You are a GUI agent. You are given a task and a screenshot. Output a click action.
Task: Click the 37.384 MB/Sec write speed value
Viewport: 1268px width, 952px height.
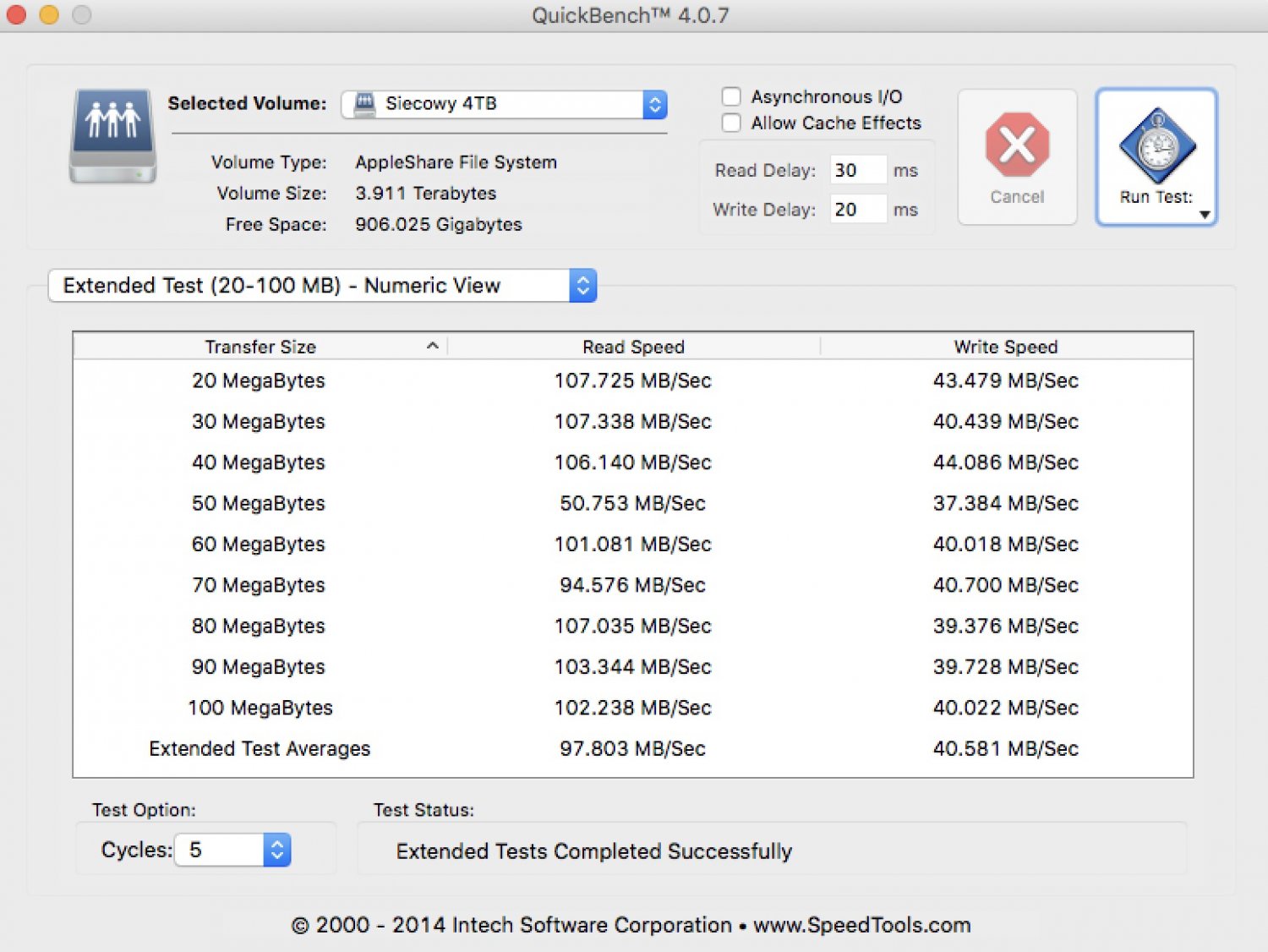tap(1006, 503)
